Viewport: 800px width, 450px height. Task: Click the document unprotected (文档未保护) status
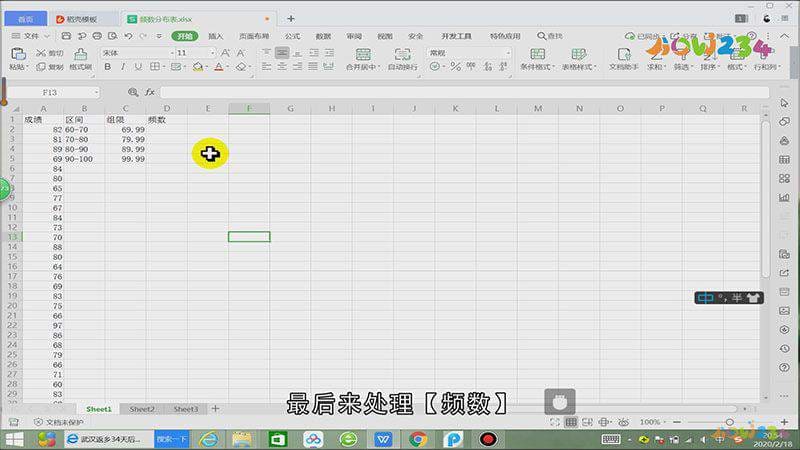point(59,422)
